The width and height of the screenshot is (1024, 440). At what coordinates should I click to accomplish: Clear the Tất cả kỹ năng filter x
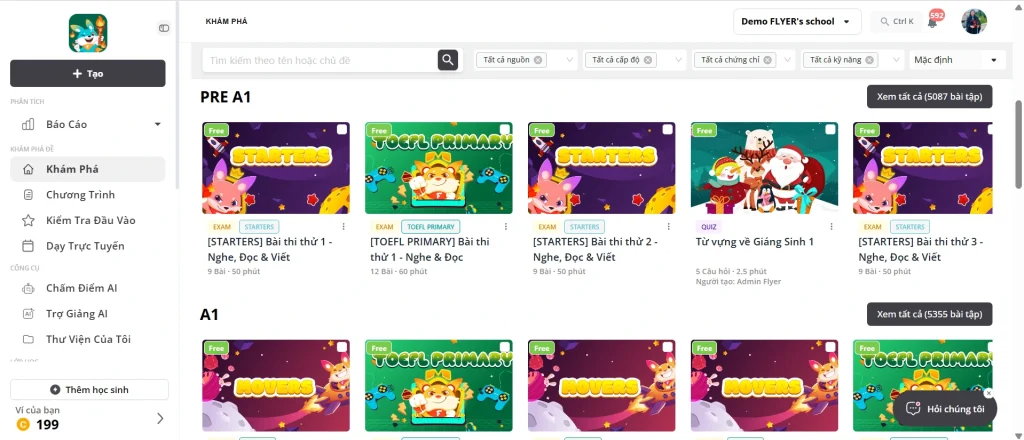tap(870, 60)
